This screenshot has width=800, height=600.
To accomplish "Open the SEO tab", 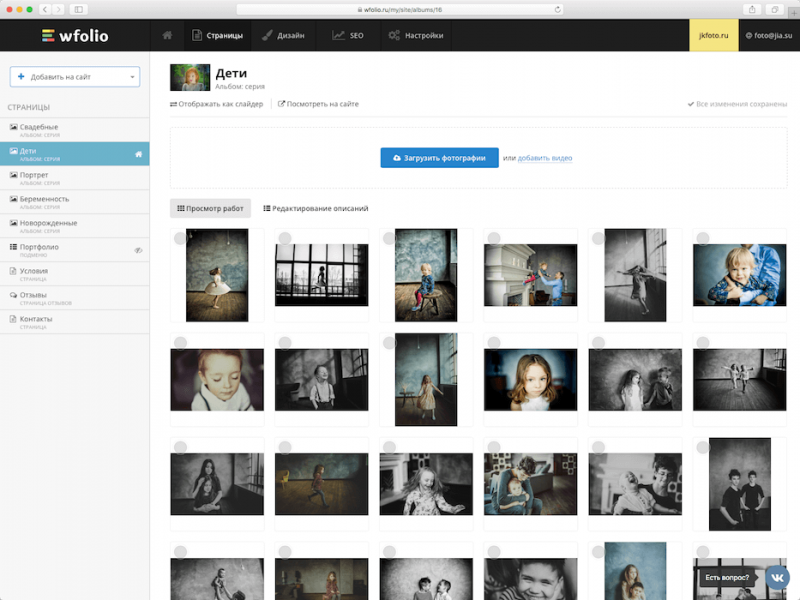I will click(347, 35).
